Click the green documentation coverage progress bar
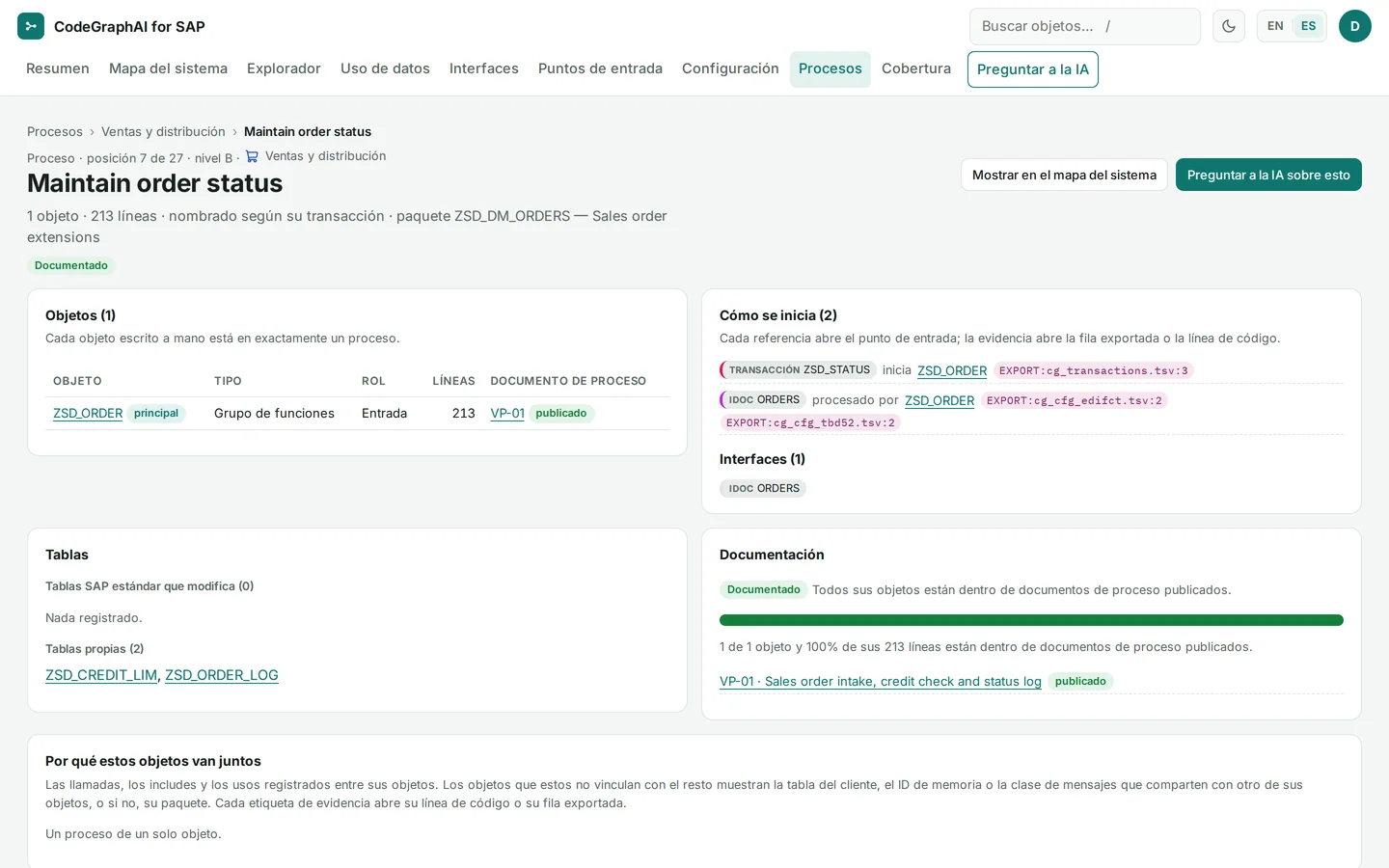1389x868 pixels. (1031, 620)
